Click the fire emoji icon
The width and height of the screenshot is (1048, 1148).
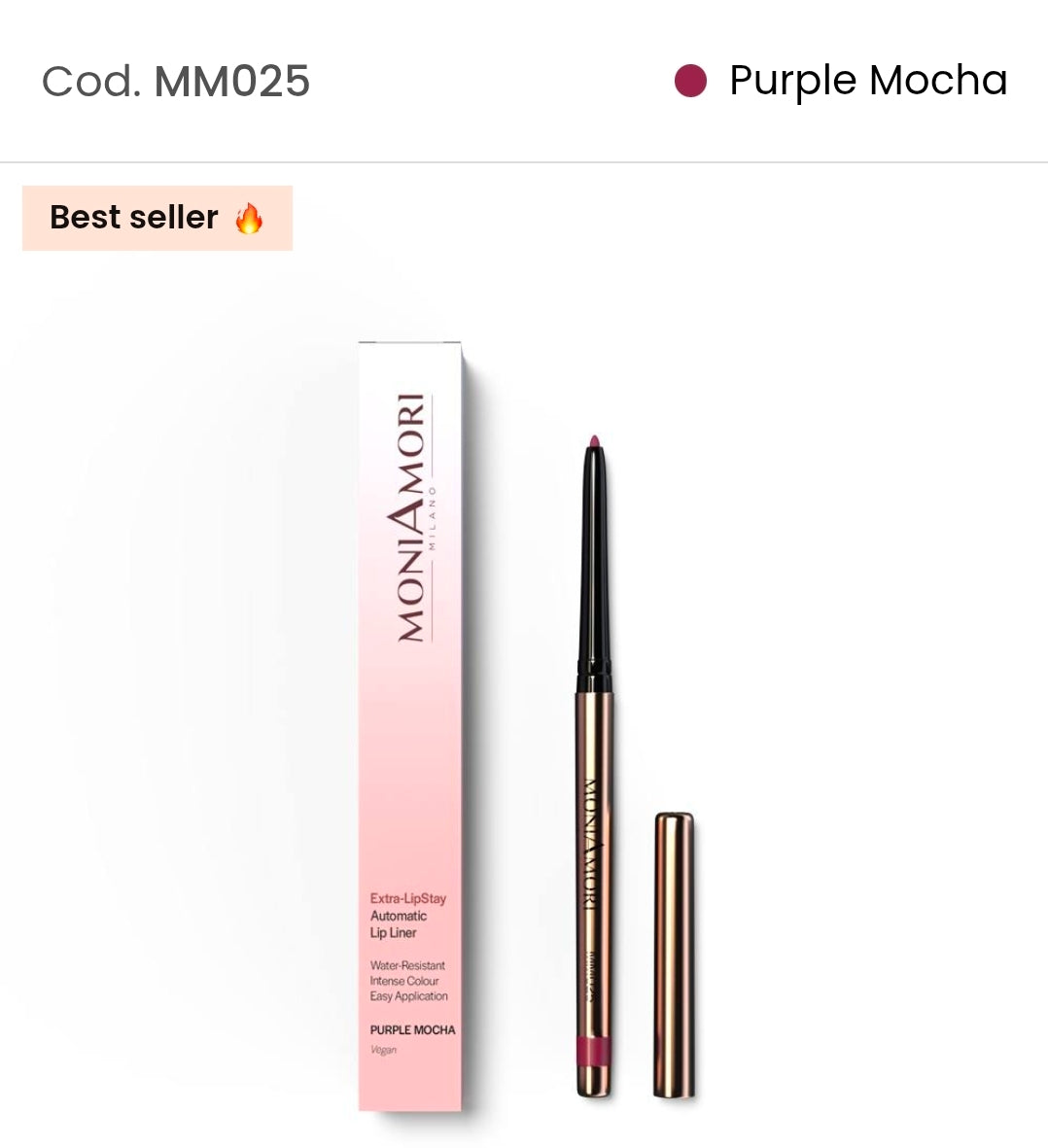tap(249, 218)
